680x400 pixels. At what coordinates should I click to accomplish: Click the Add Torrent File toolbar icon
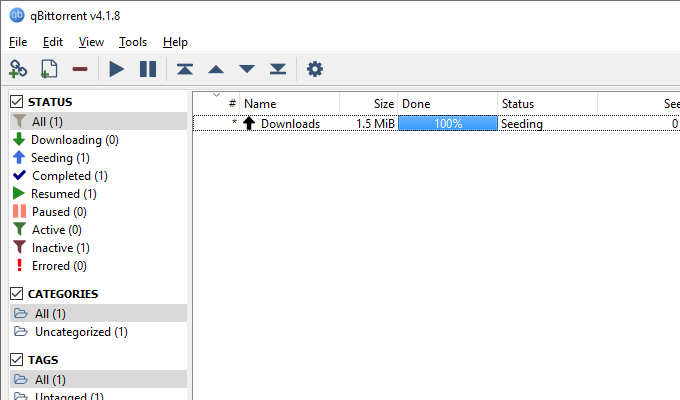click(49, 69)
